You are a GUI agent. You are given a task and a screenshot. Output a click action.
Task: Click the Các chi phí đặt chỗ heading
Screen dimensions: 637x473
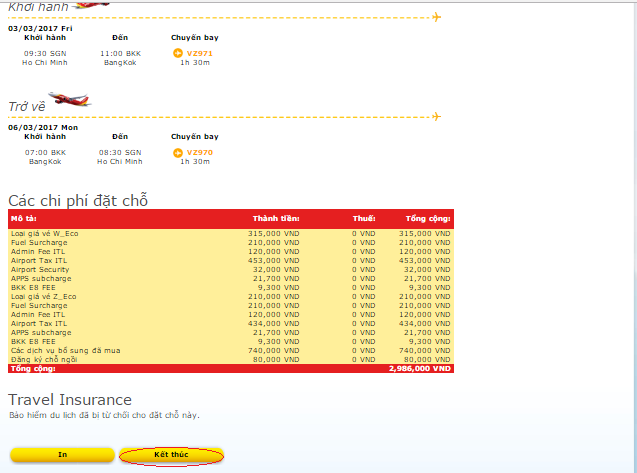[78, 201]
